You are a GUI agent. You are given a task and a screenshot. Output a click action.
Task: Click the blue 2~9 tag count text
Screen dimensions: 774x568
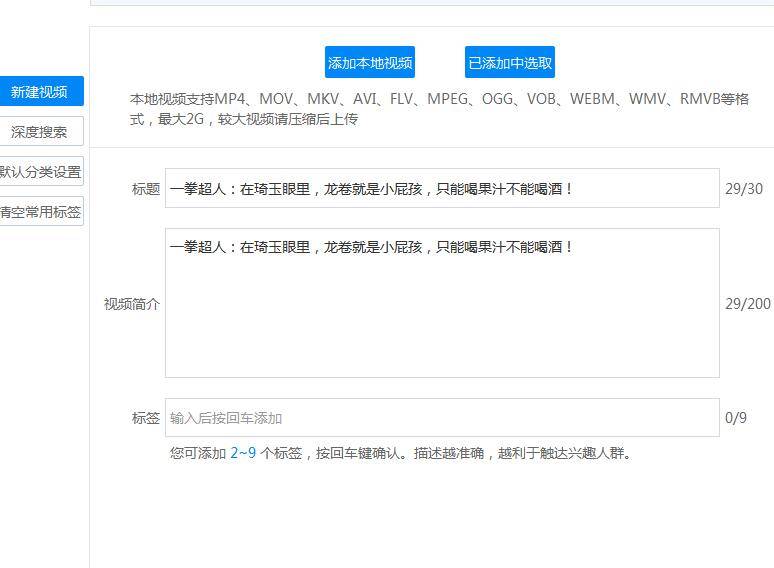click(243, 453)
